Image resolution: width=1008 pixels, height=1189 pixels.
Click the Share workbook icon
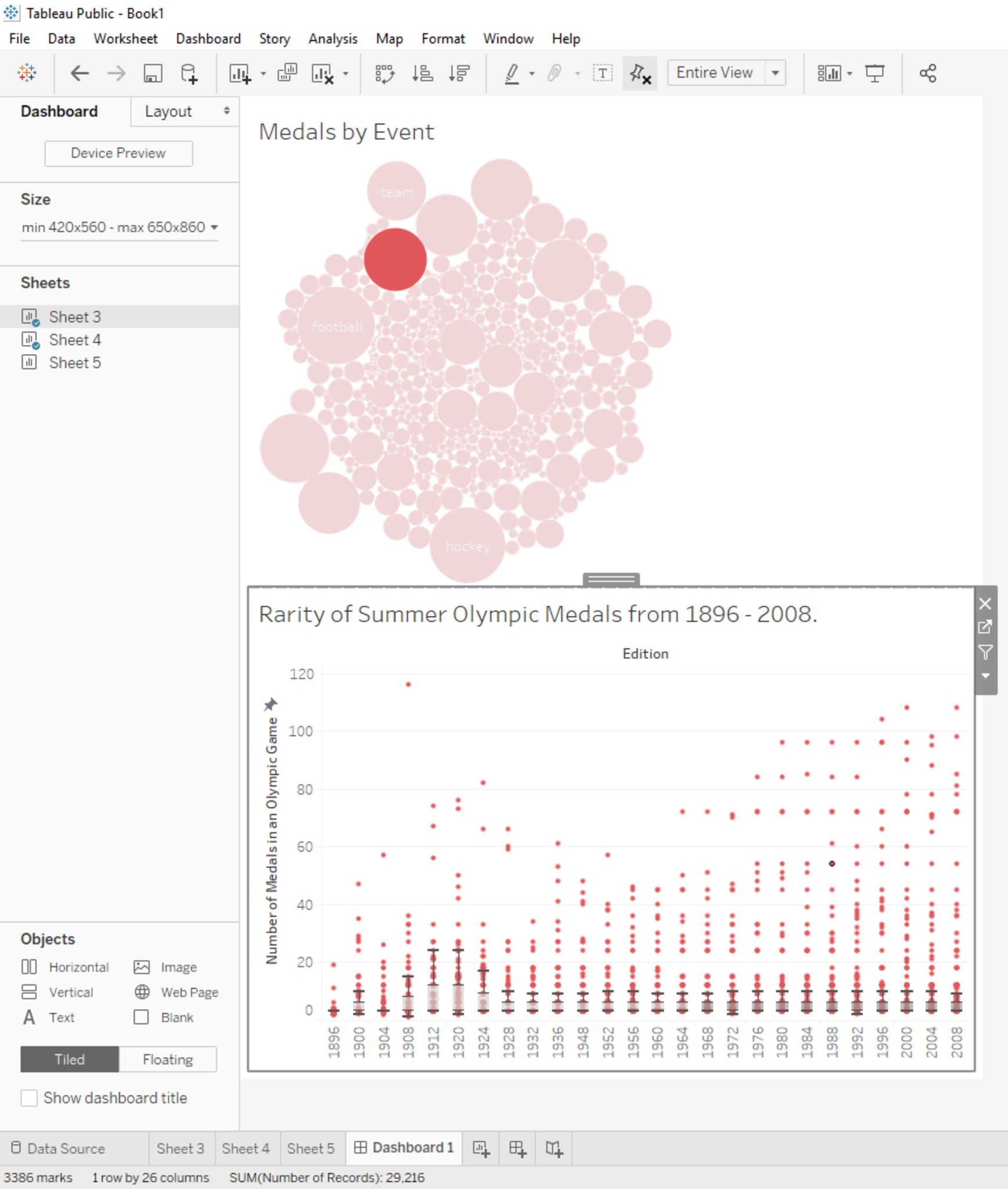pos(927,74)
